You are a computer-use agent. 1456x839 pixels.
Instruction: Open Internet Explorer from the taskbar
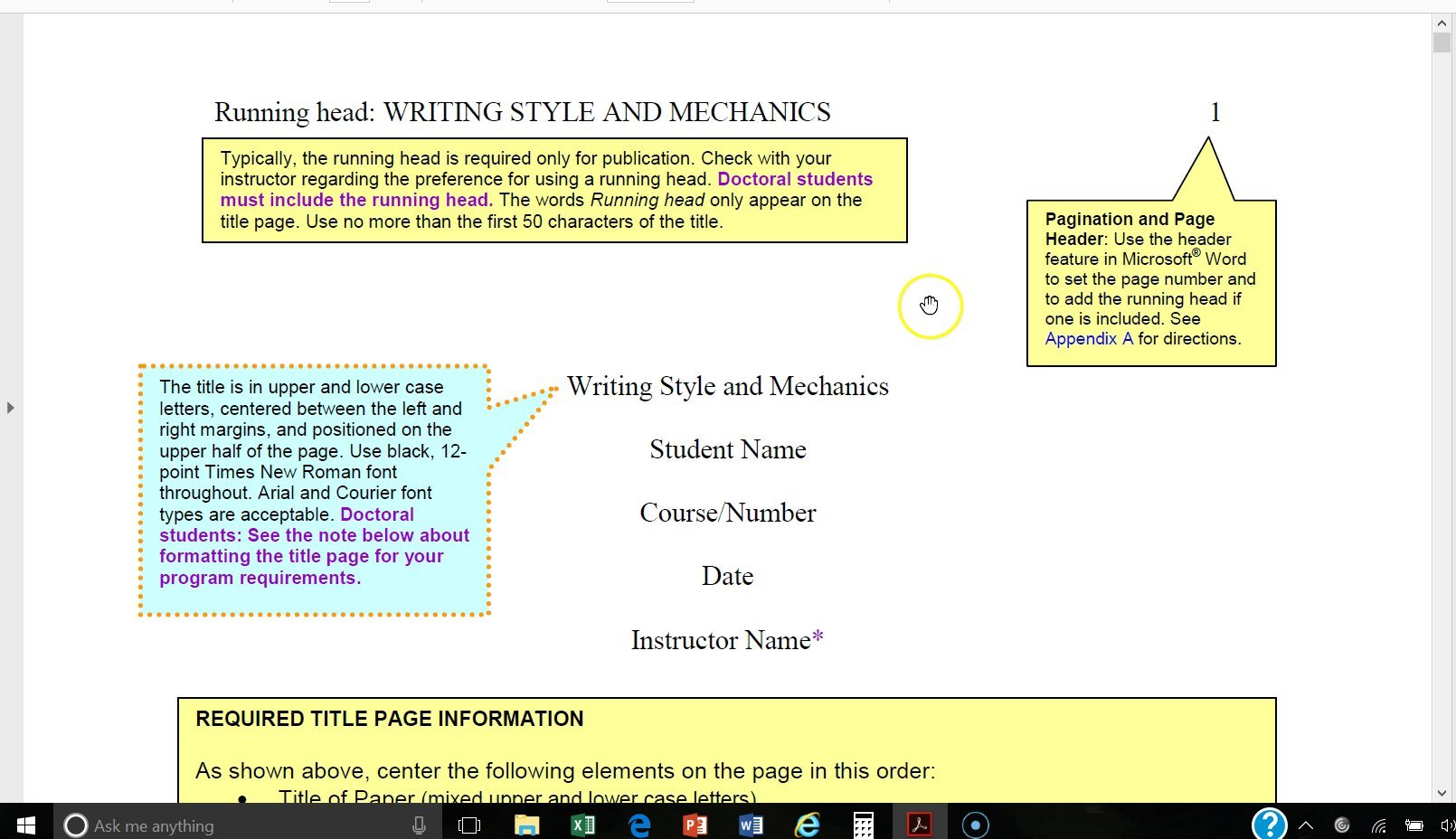pyautogui.click(x=807, y=824)
